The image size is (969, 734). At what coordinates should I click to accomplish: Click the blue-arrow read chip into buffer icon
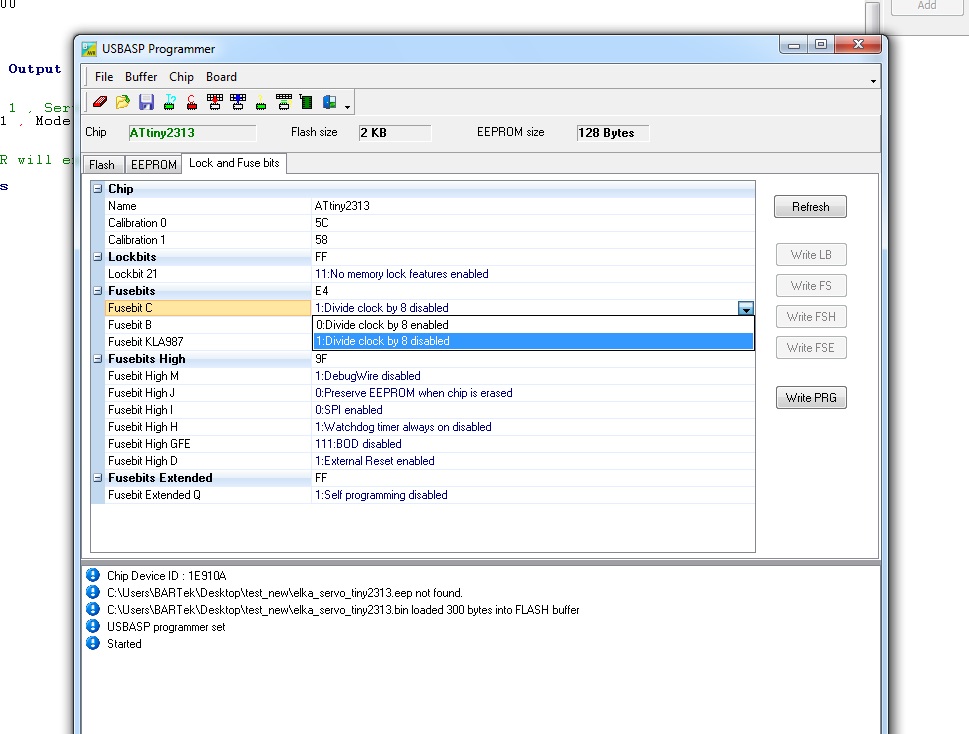pyautogui.click(x=238, y=102)
